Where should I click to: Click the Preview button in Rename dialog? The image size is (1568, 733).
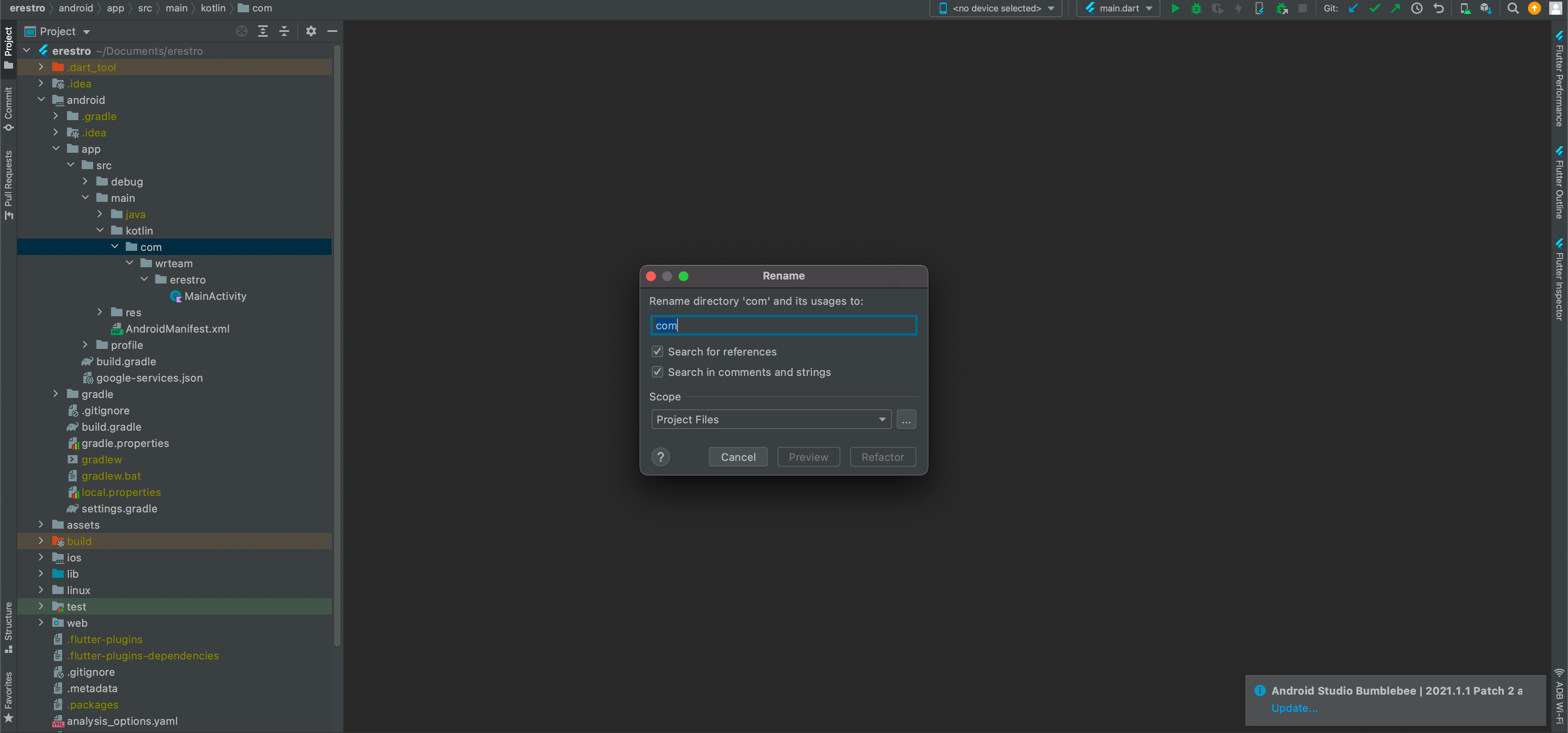pos(809,457)
